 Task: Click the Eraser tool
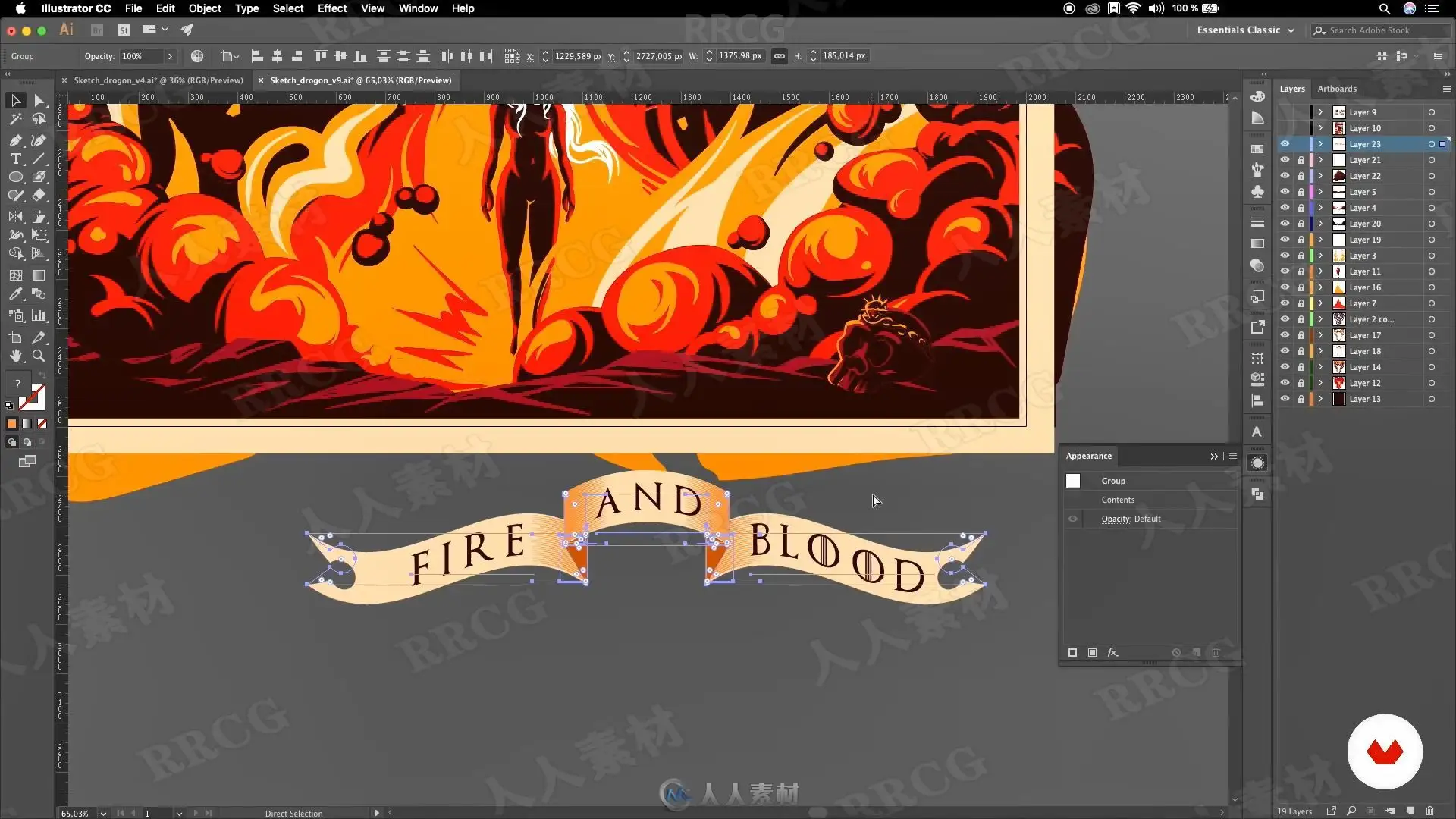tap(39, 196)
